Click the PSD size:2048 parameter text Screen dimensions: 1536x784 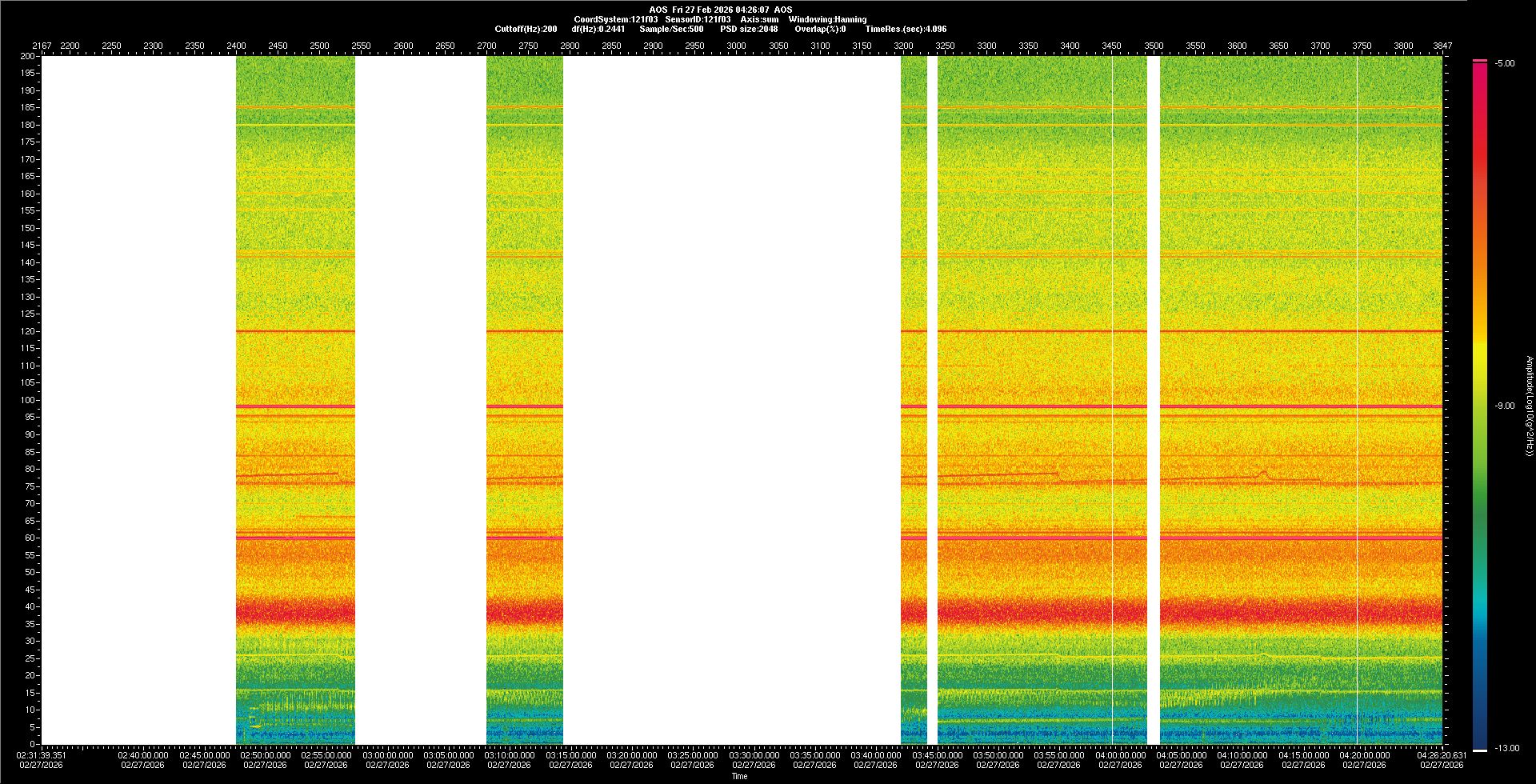(749, 29)
